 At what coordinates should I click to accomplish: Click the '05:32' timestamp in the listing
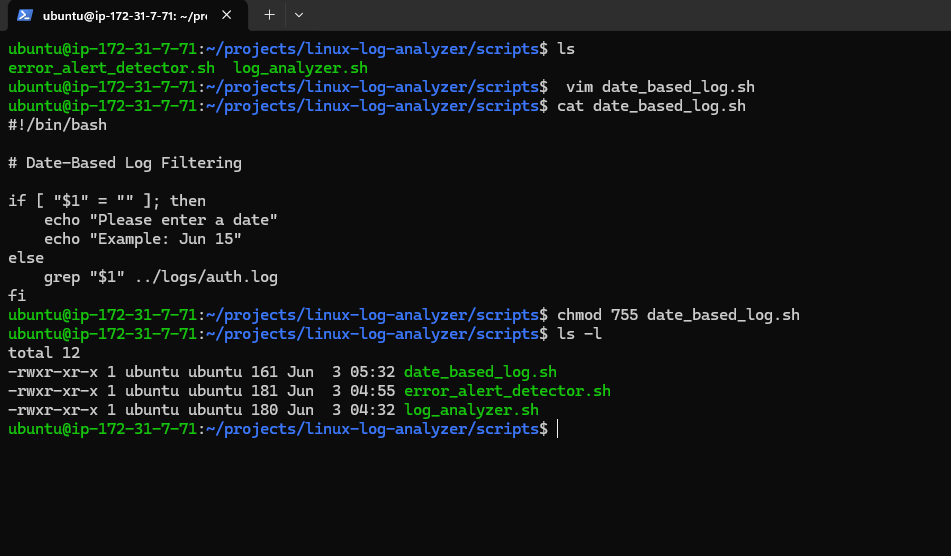tap(372, 372)
